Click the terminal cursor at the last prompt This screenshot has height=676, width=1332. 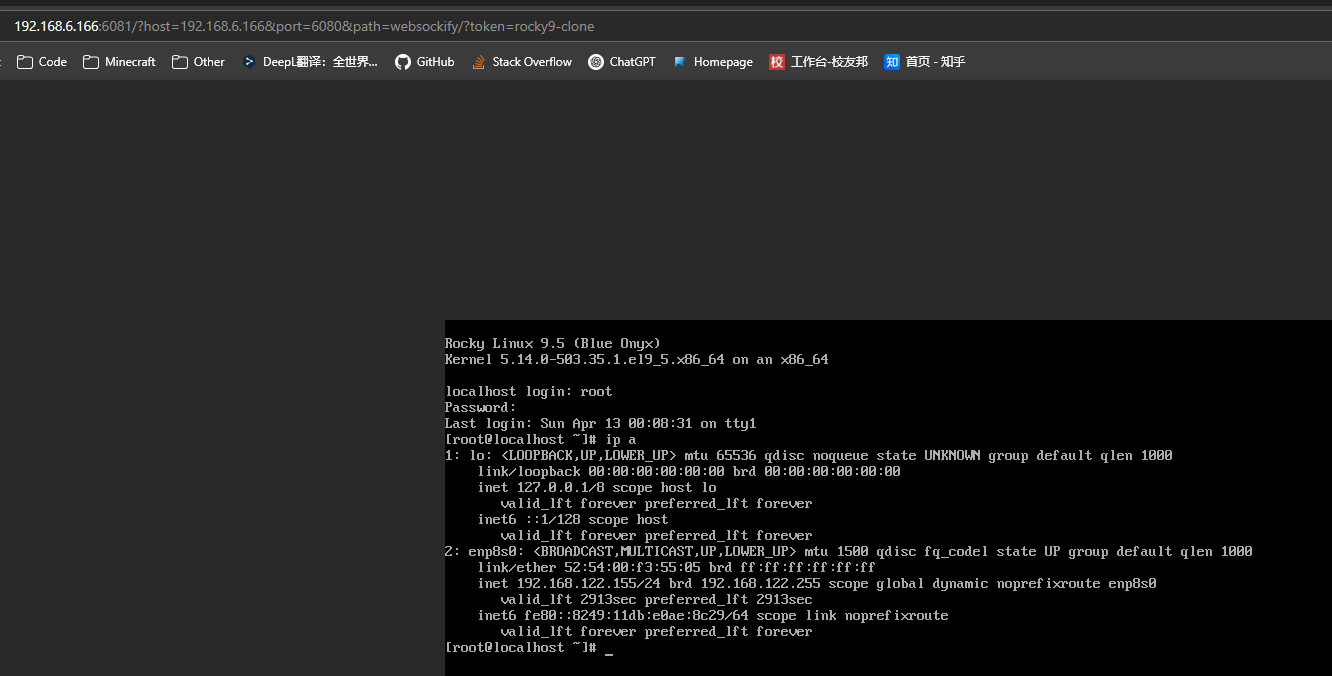[x=609, y=648]
